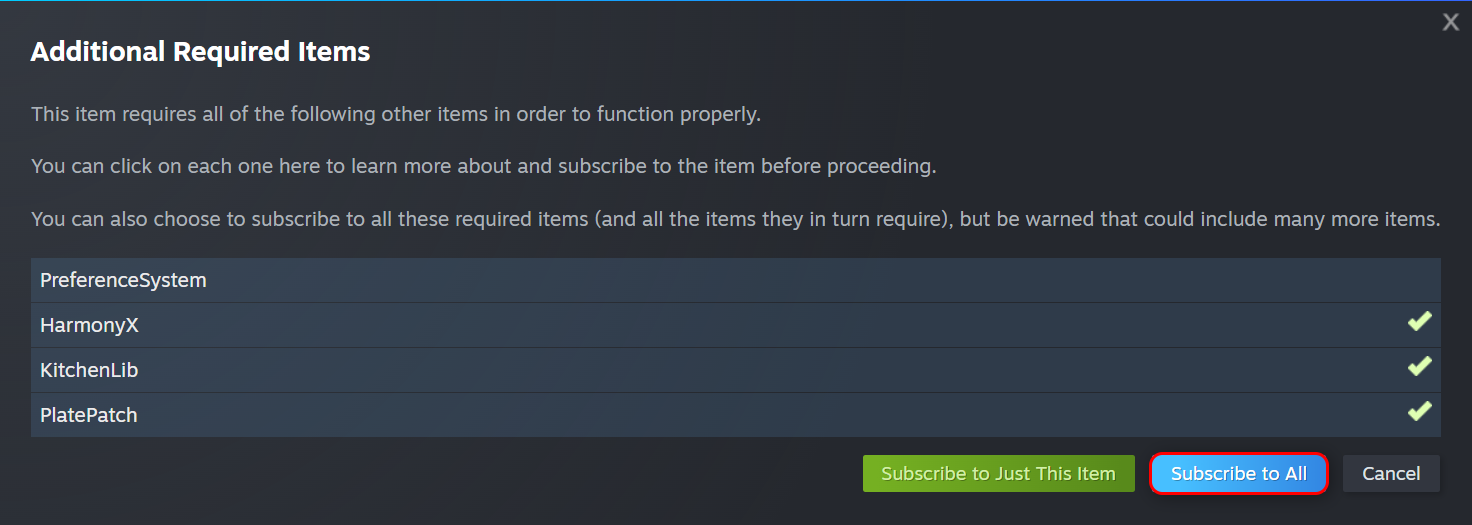Click the green checkmark beside HarmonyX
Screen dimensions: 1472x525
[1419, 322]
